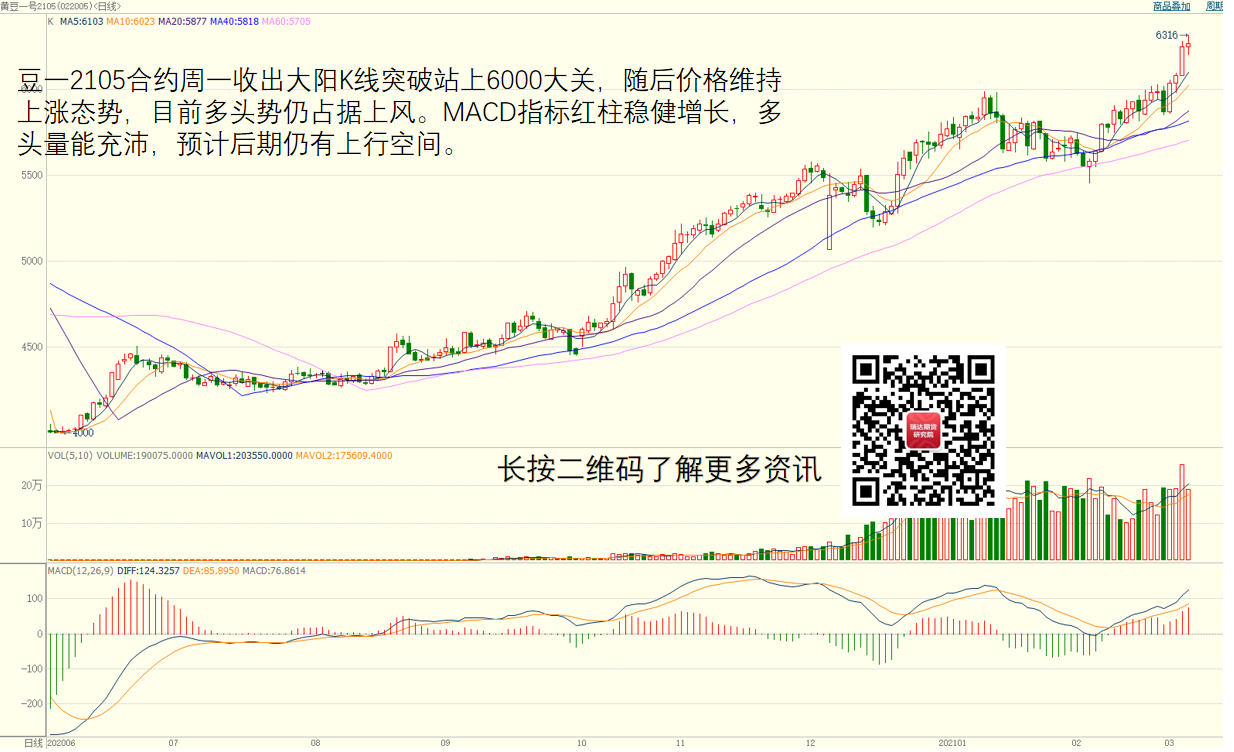Click the red logo inside the QR code
Viewport: 1234px width, 752px height.
point(923,431)
